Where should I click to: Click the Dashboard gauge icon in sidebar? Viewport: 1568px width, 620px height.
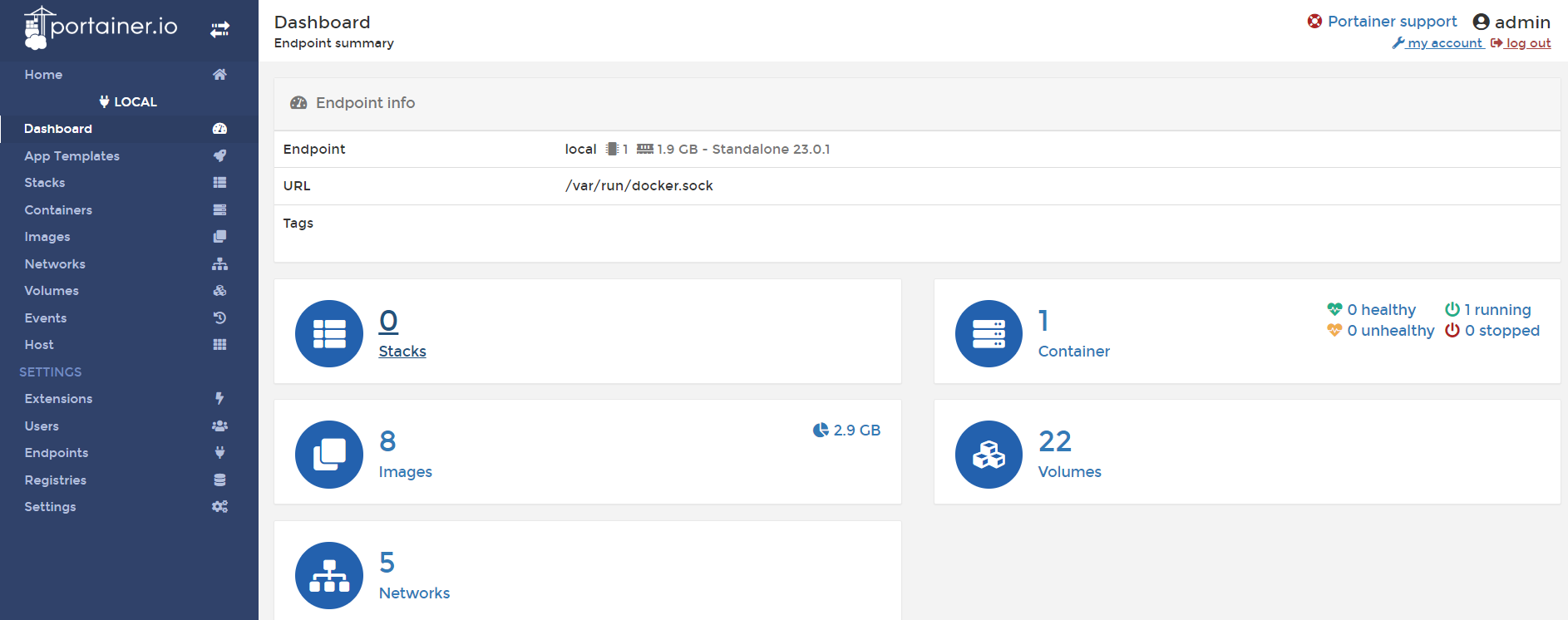[219, 129]
